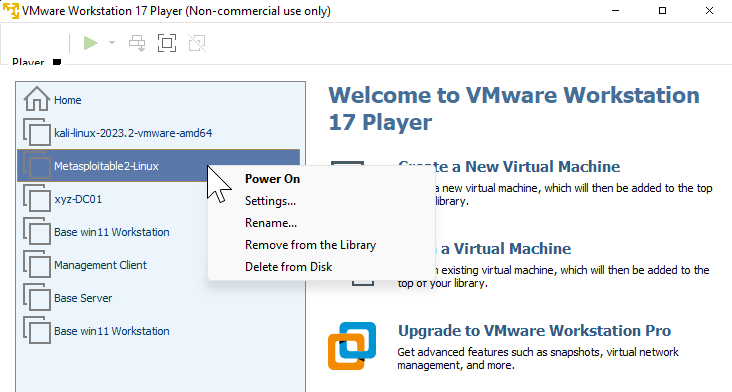Viewport: 732px width, 392px height.
Task: Click Upgrade to VMware Workstation Pro link
Action: tap(534, 330)
